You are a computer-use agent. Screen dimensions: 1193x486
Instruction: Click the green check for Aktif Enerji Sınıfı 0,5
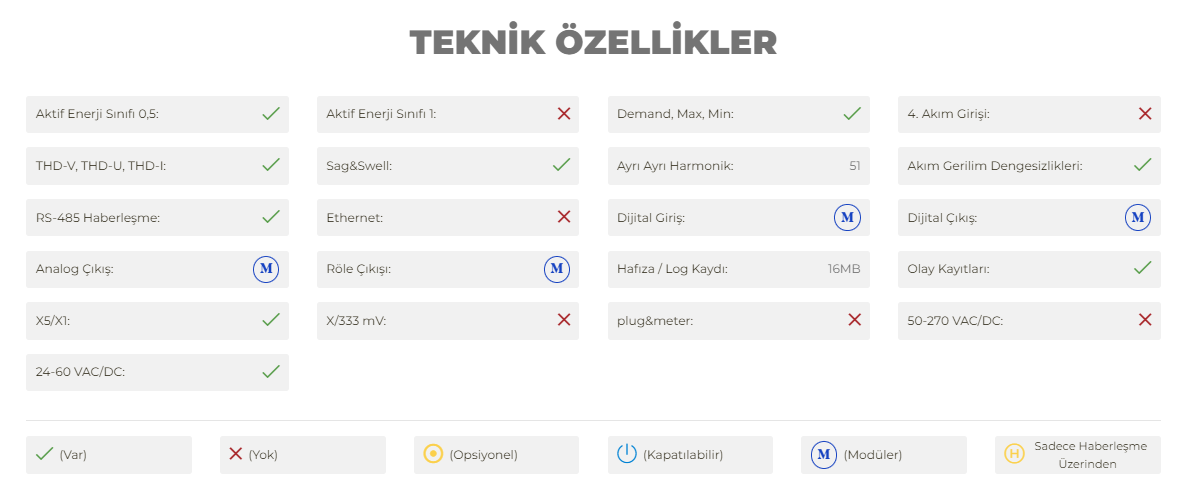click(271, 114)
